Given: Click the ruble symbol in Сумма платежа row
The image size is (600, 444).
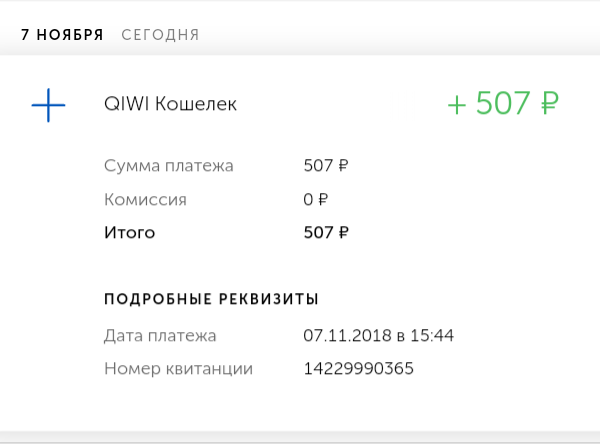Looking at the screenshot, I should [342, 166].
